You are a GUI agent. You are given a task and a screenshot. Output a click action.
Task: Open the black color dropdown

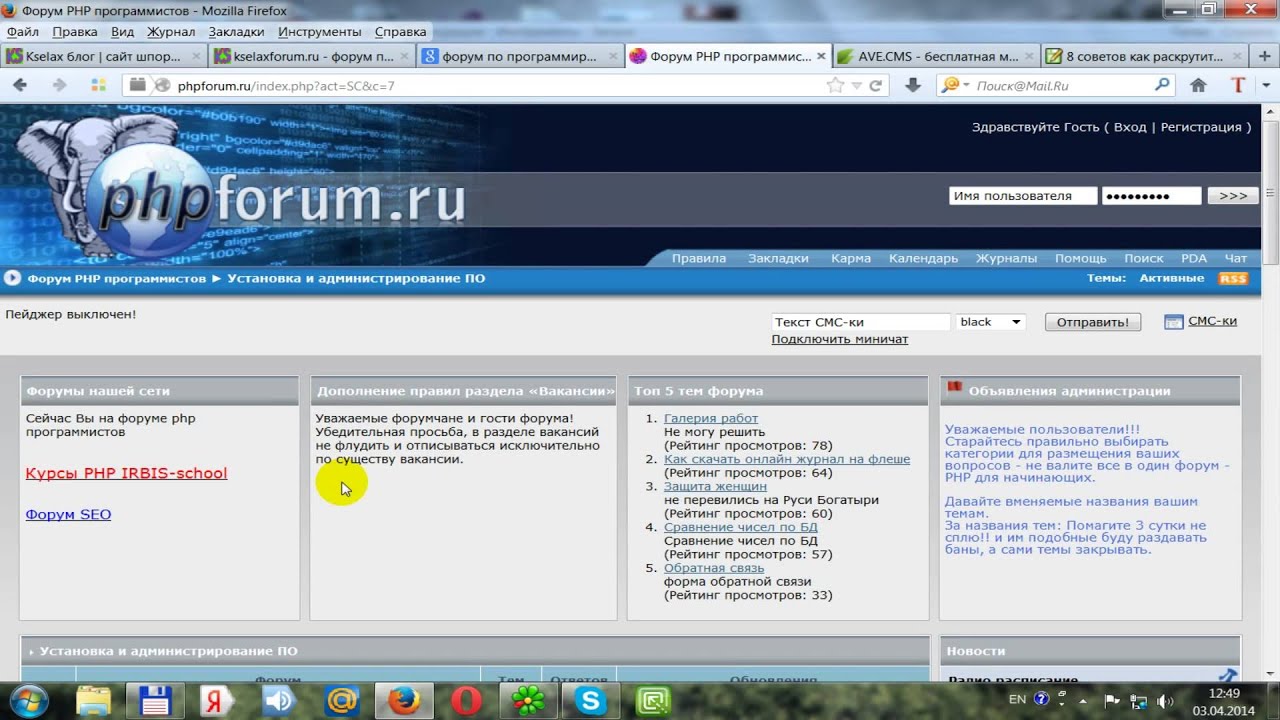click(x=990, y=322)
